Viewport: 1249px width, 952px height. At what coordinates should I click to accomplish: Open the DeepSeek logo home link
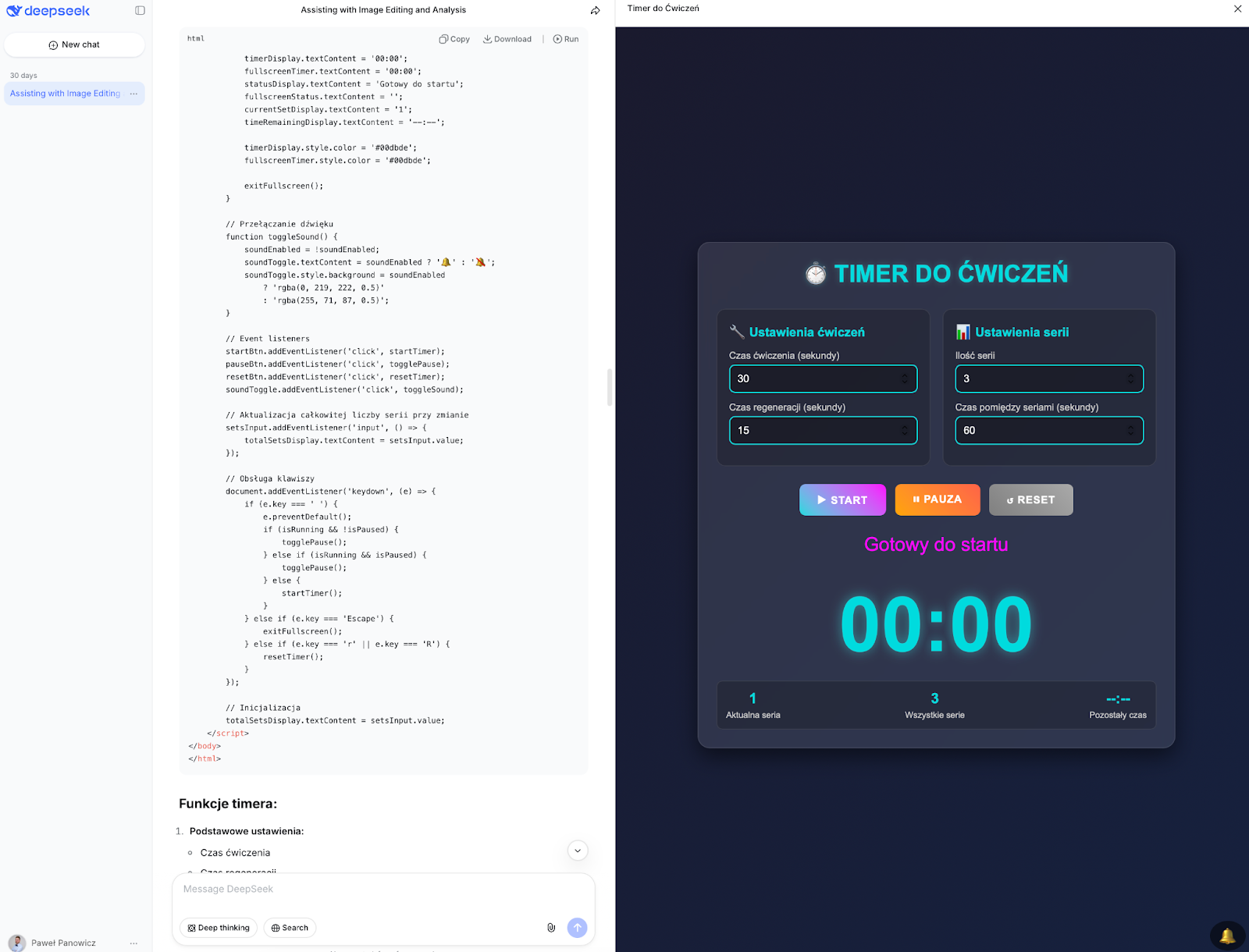[48, 11]
